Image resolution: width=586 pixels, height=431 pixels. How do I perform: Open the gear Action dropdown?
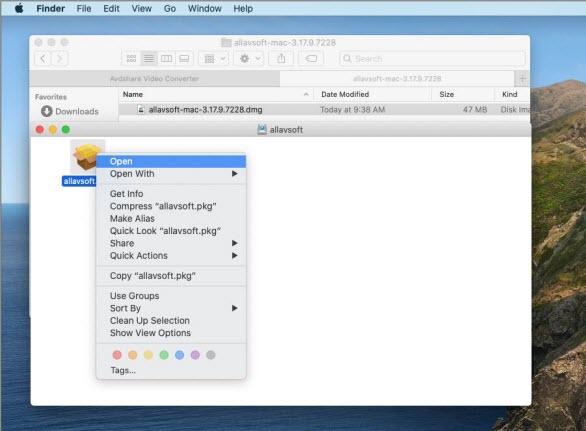(249, 59)
